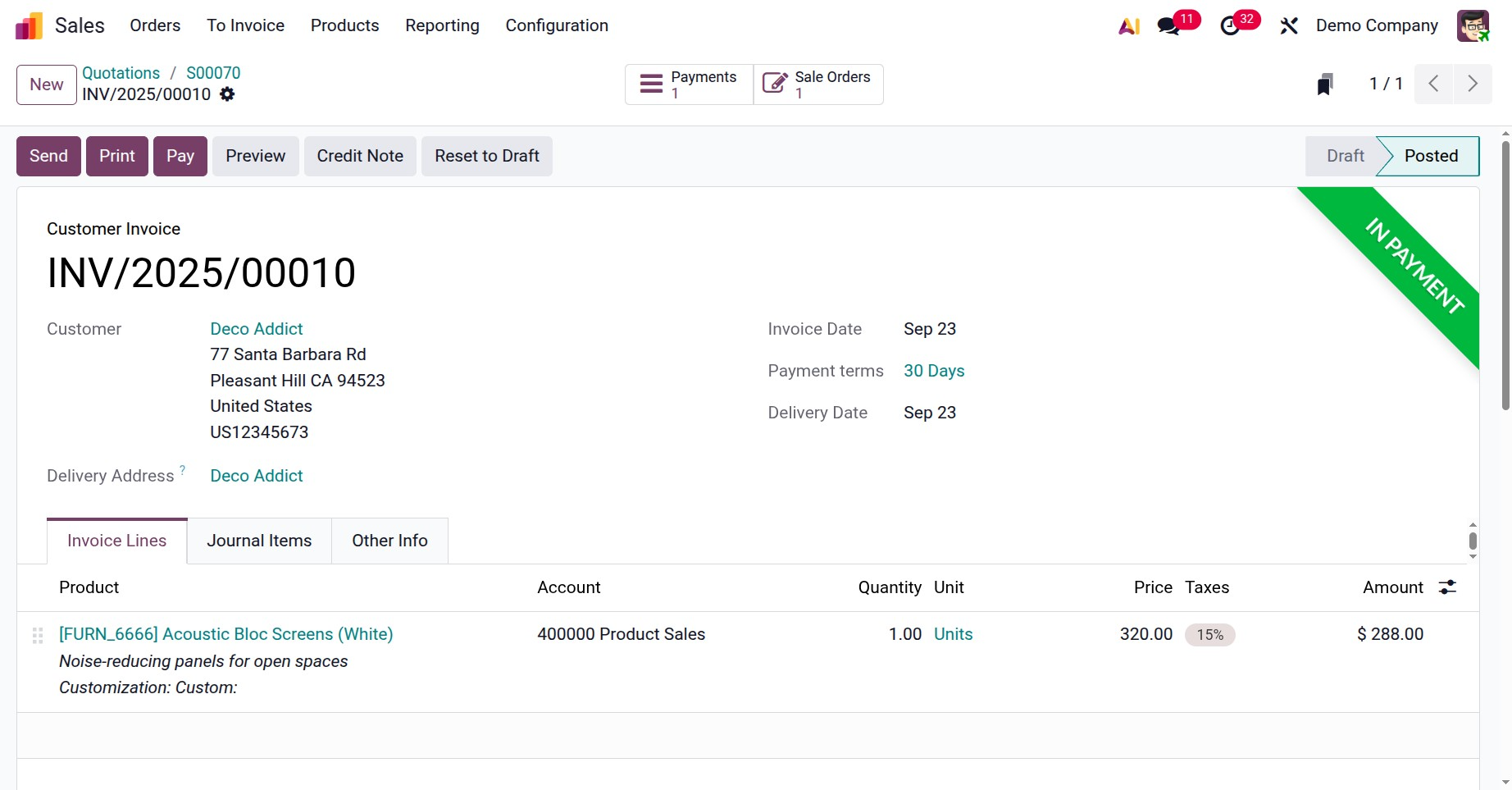Open the conversations chat icon
Viewport: 1512px width, 790px height.
coord(1168,26)
